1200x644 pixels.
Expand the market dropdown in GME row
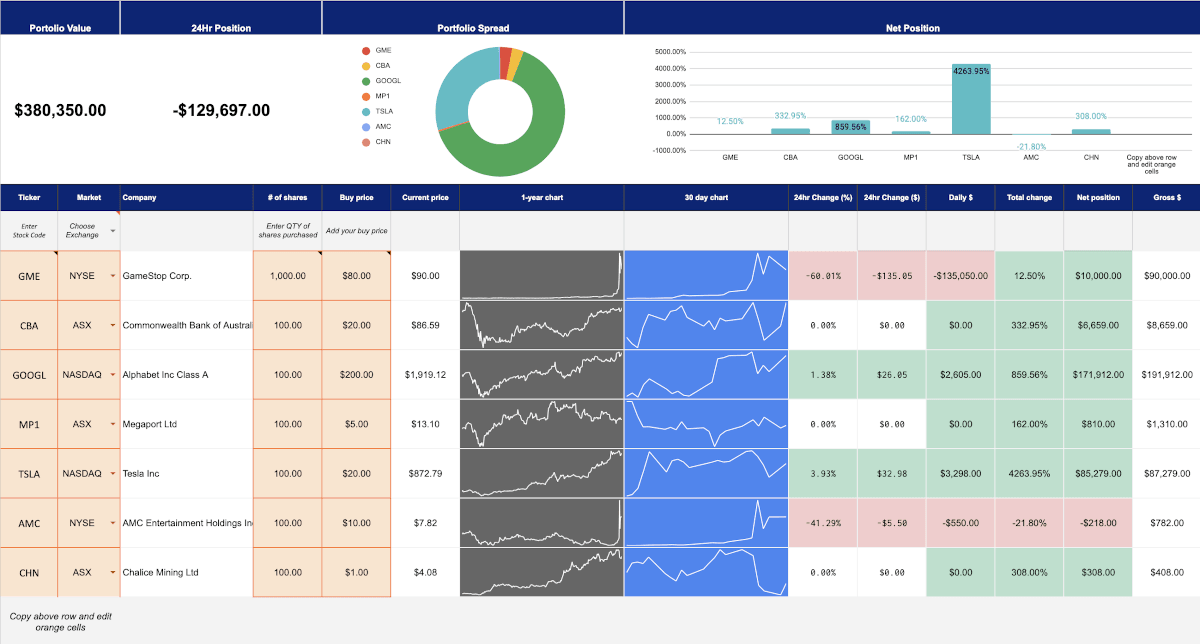[x=112, y=276]
